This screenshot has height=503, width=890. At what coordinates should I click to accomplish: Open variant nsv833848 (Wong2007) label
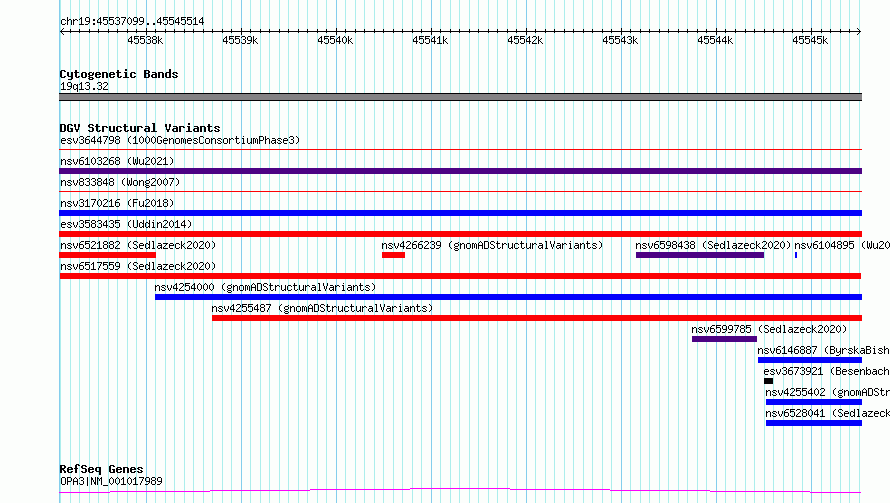[120, 182]
